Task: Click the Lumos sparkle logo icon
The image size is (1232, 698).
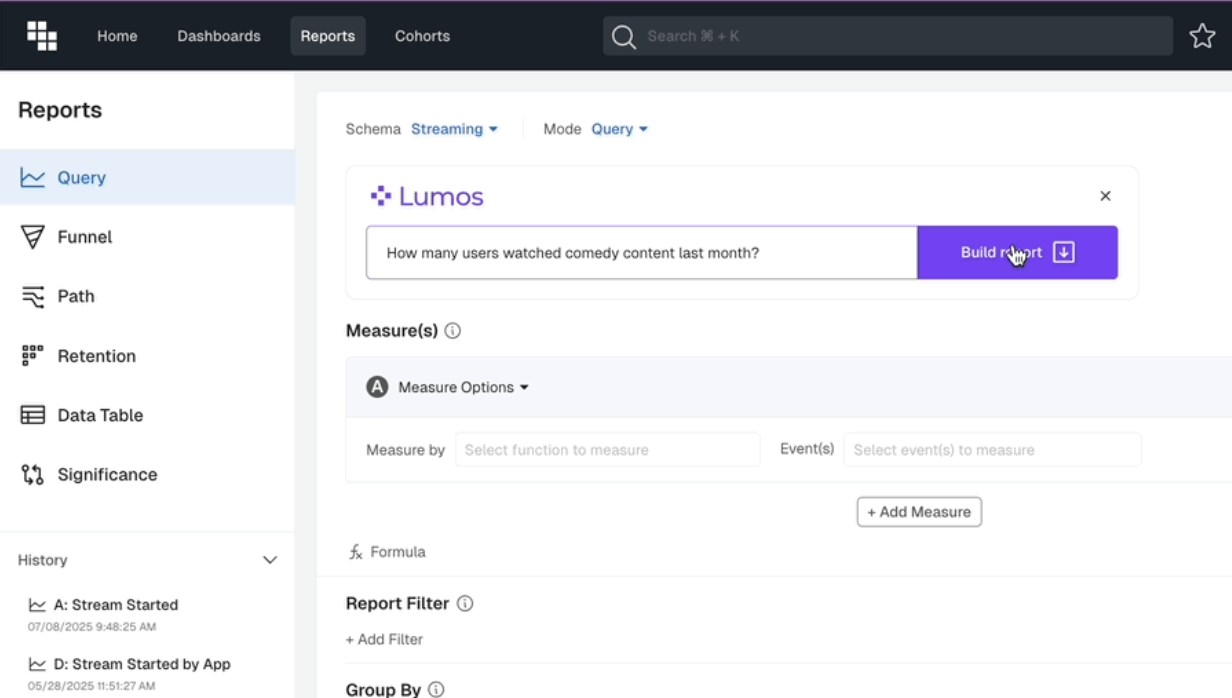Action: point(380,196)
